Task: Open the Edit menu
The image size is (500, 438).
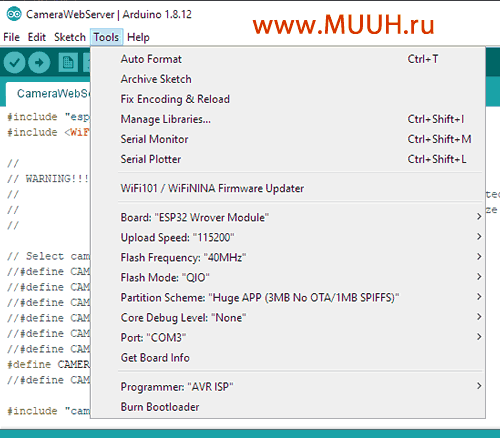Action: 36,37
